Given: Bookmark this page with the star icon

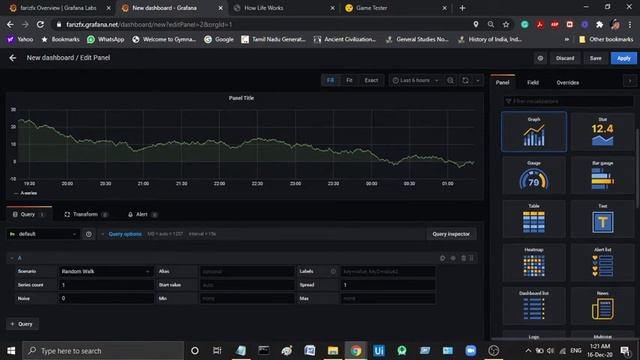Looking at the screenshot, I should (506, 24).
